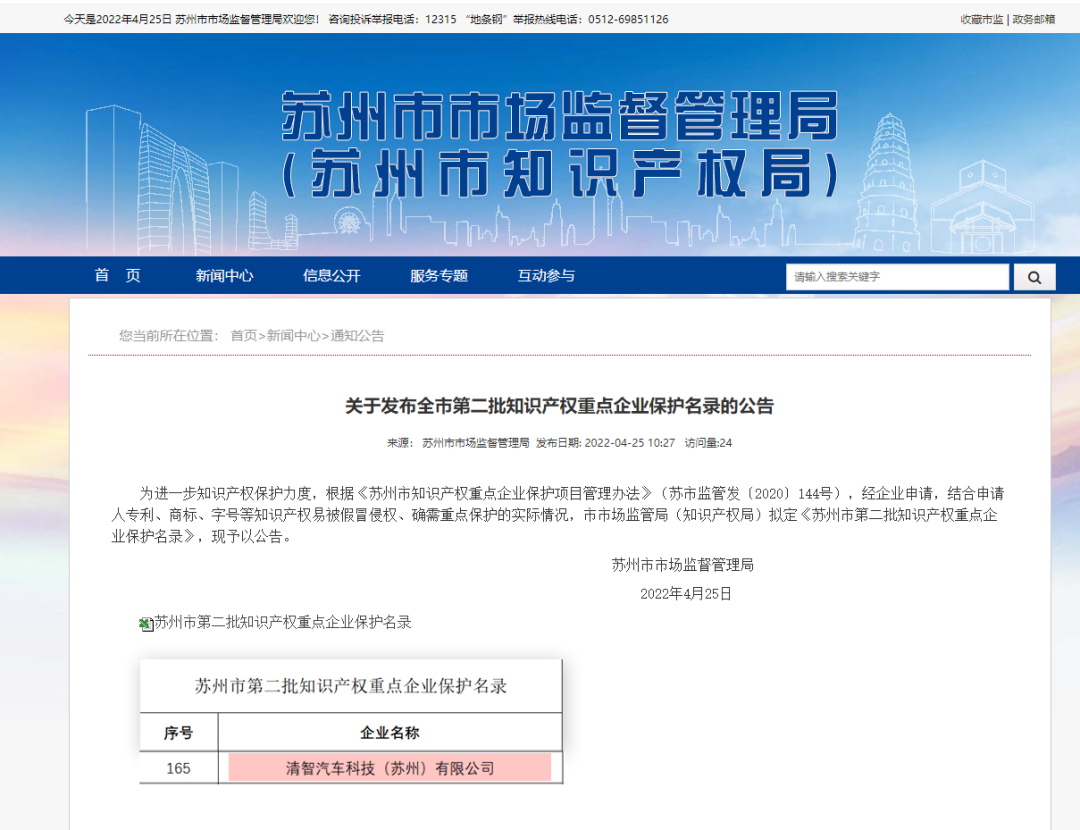This screenshot has width=1080, height=830.
Task: Click the 收藏市监 link at top
Action: pos(982,19)
